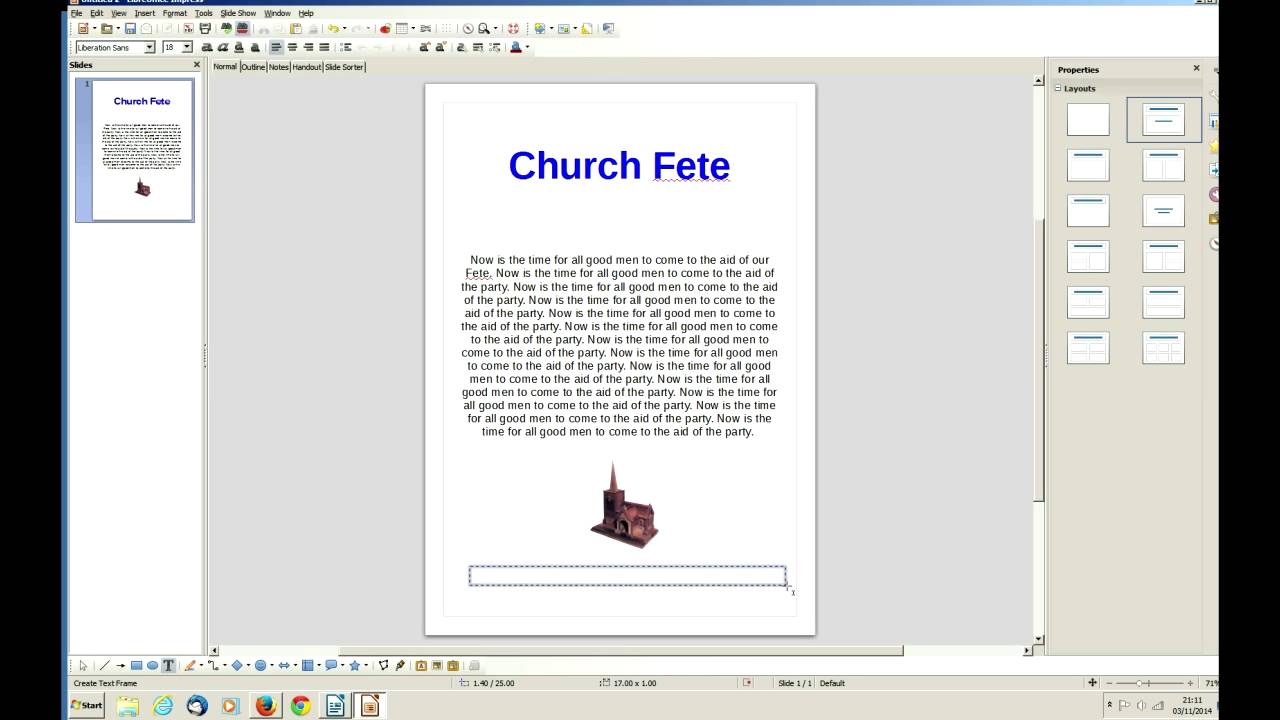This screenshot has height=720, width=1280.
Task: Open the New document dropdown arrow
Action: pos(95,29)
